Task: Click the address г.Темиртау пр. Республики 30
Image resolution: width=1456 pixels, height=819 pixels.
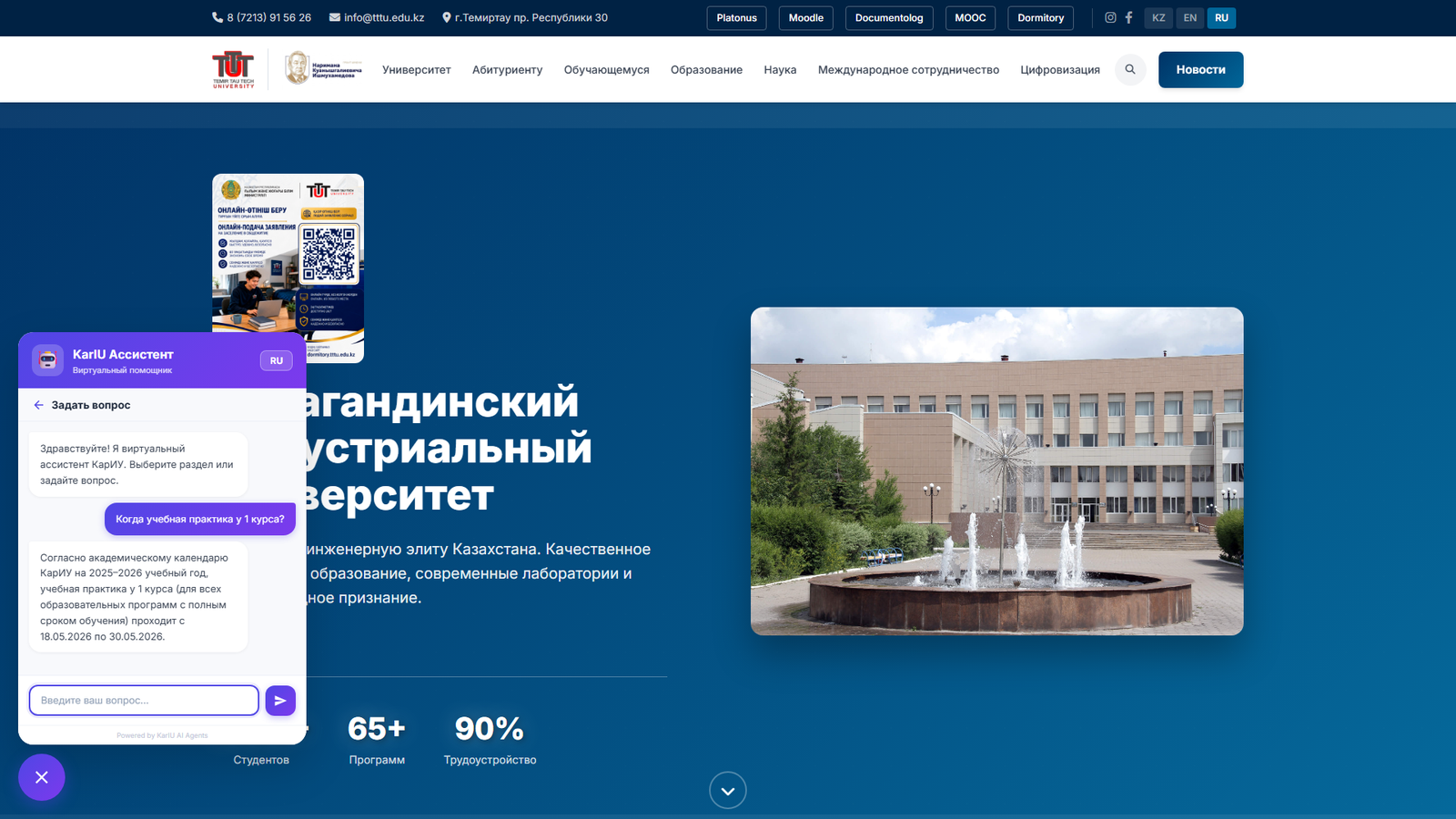Action: coord(525,17)
